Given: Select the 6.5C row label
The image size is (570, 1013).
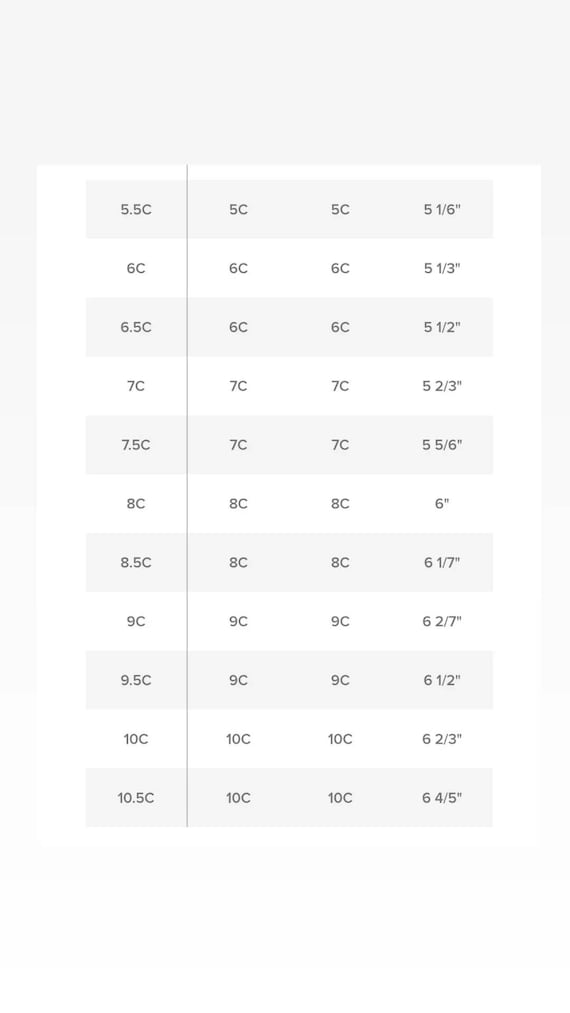Looking at the screenshot, I should click(136, 327).
